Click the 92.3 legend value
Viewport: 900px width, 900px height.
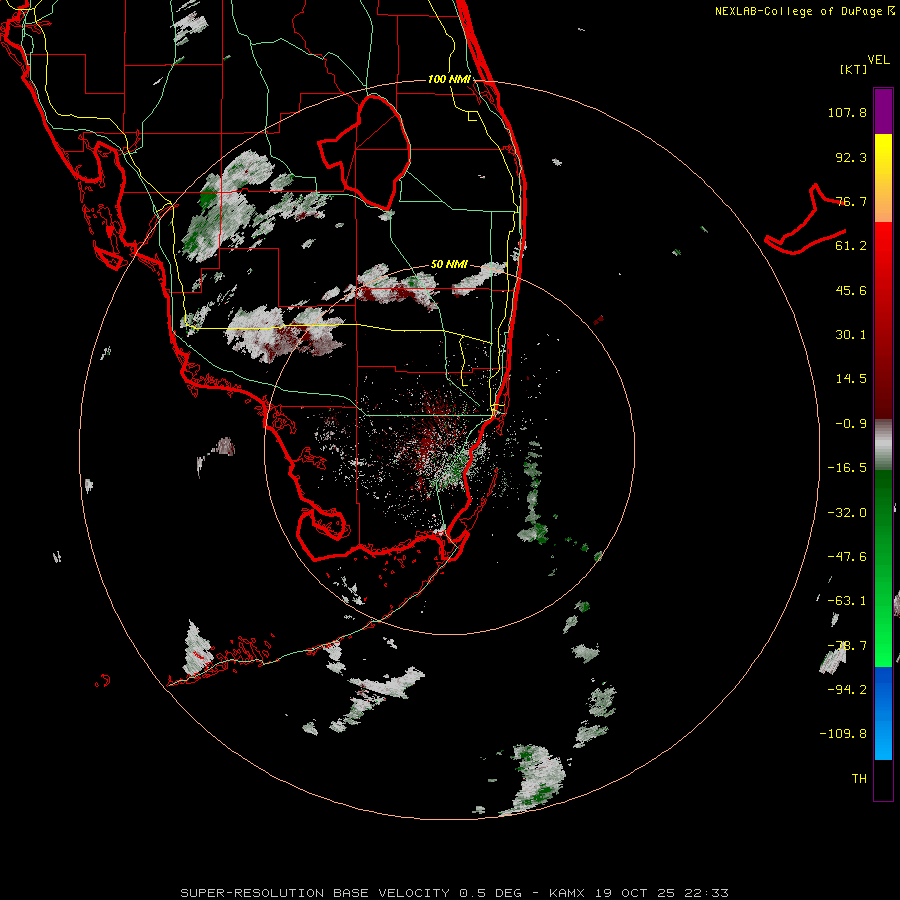(851, 157)
